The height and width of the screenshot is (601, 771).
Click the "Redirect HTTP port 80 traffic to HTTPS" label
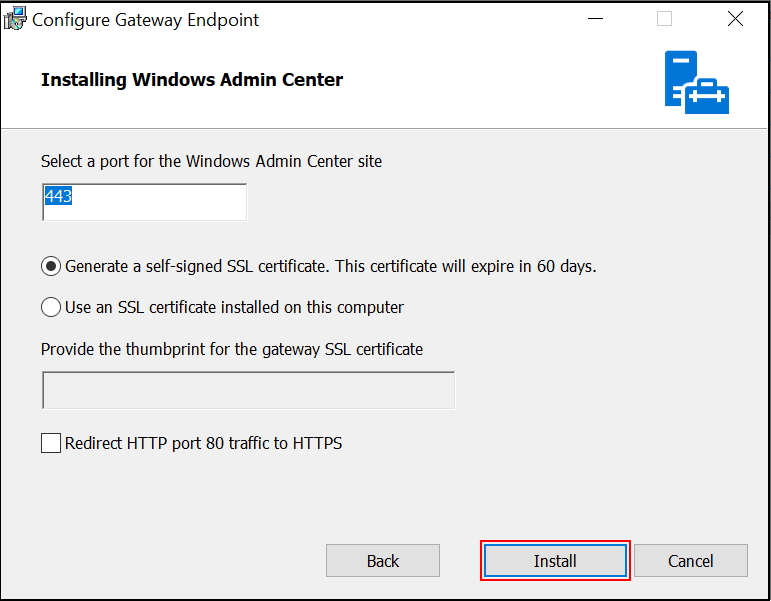204,443
